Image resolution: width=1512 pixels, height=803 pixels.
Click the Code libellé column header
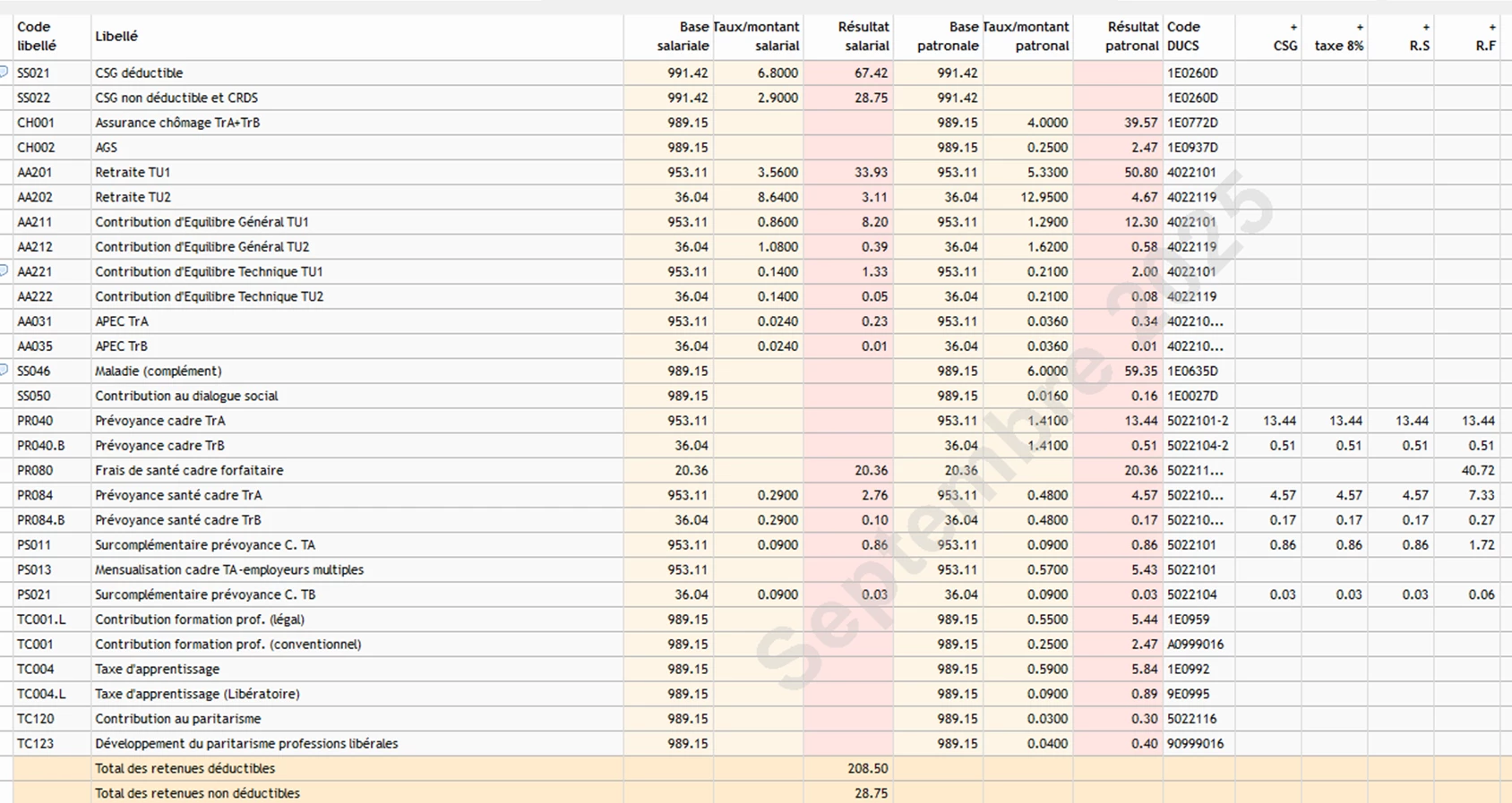tap(37, 37)
